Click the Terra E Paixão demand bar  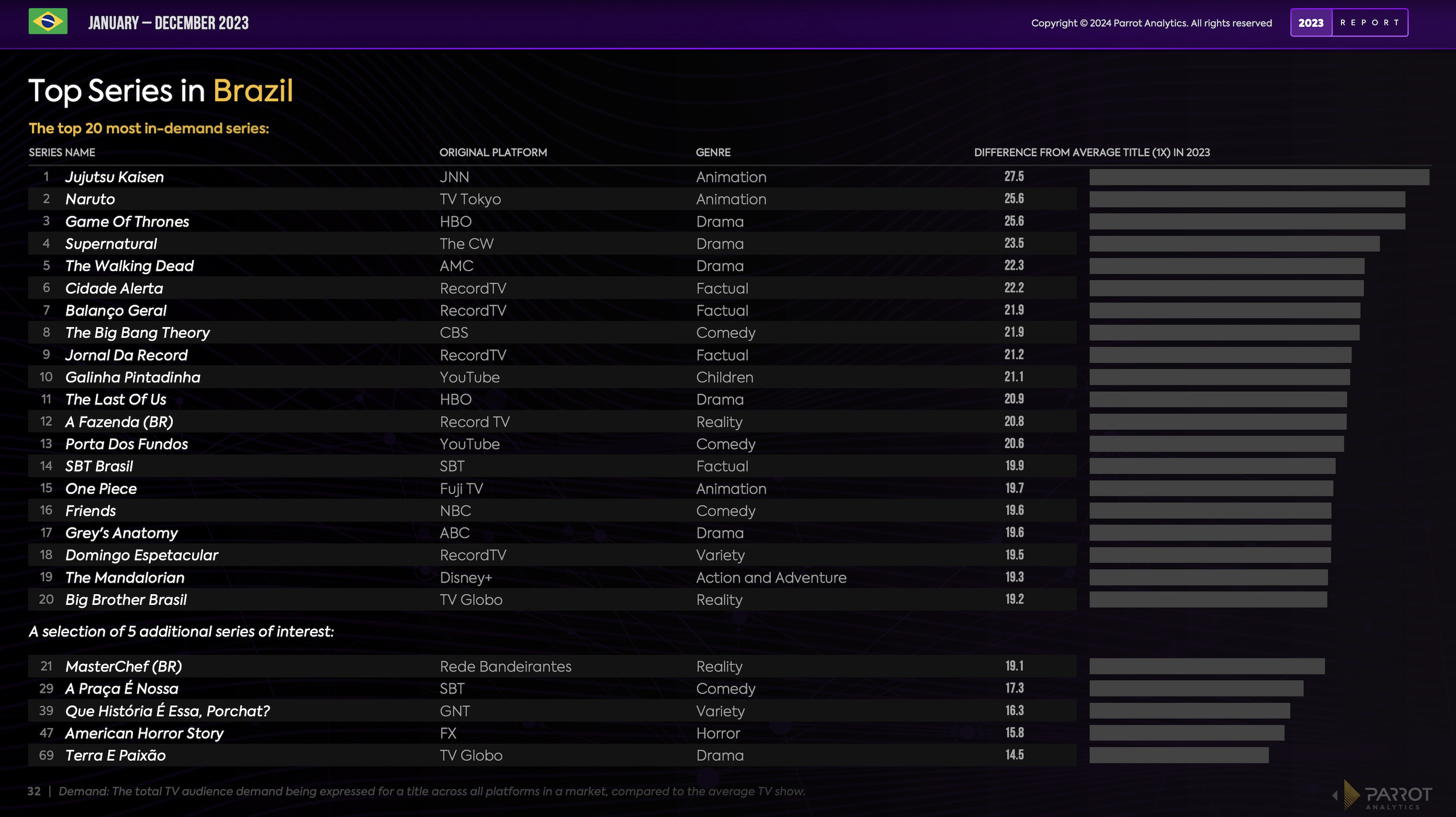[x=1179, y=755]
